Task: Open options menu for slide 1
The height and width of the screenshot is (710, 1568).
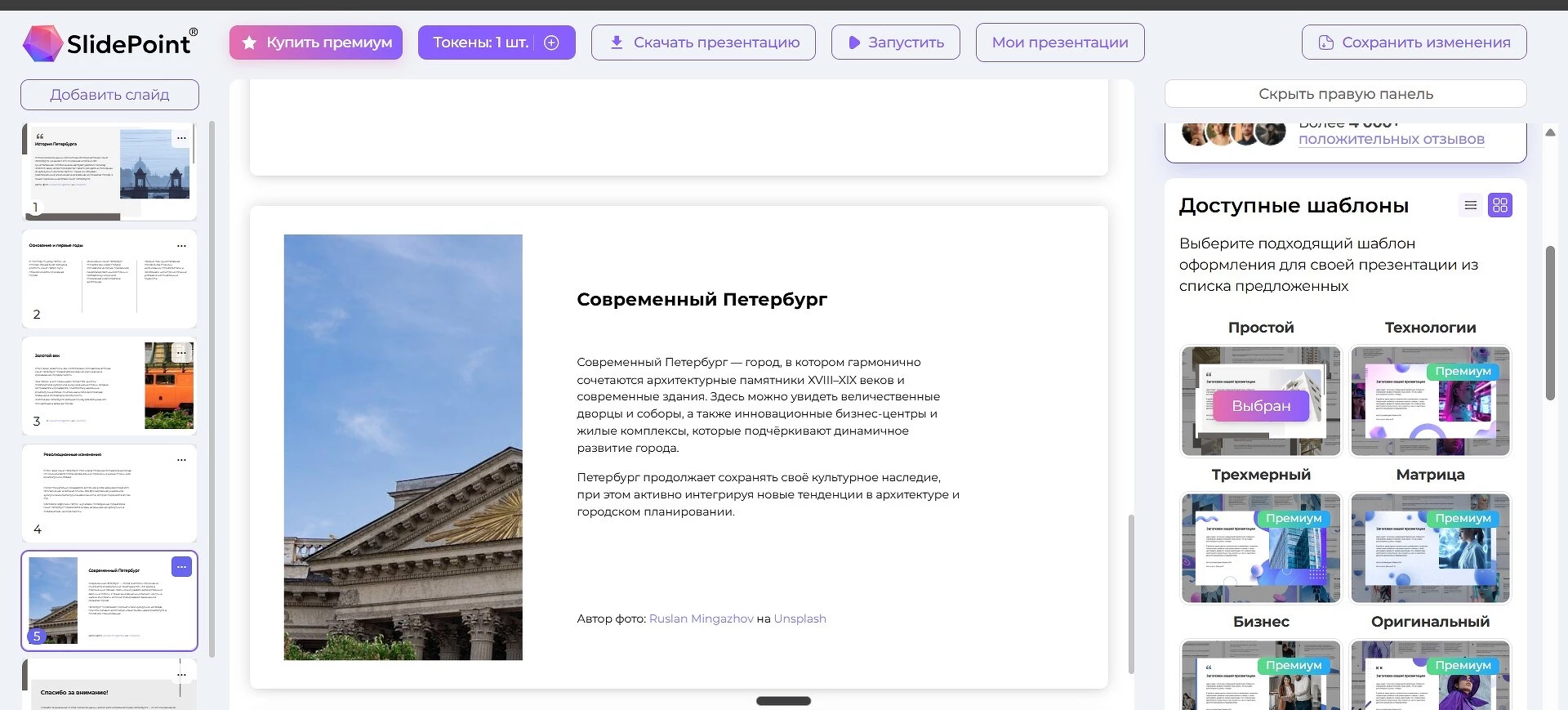Action: (x=181, y=138)
